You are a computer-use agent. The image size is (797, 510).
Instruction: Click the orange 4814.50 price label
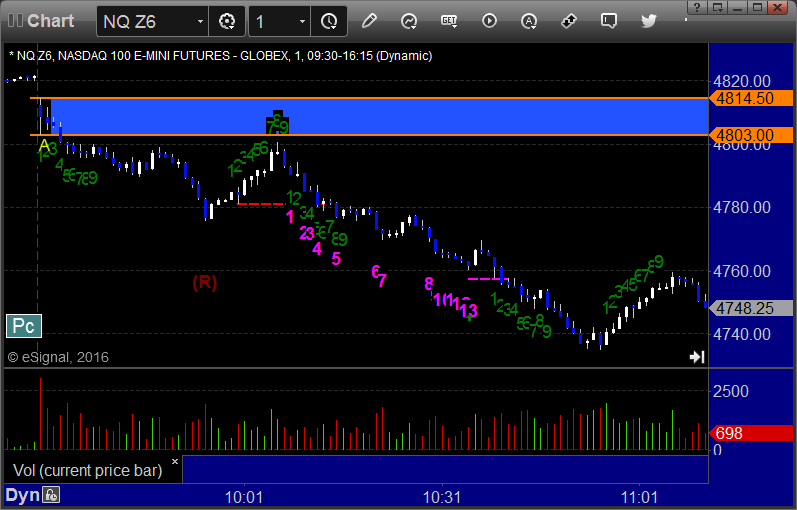pos(751,98)
